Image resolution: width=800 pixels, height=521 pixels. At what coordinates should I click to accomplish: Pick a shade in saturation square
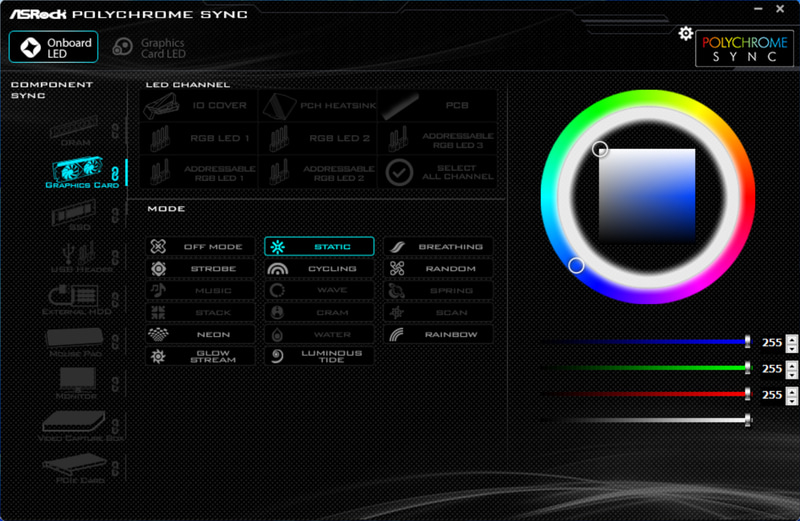coord(646,195)
